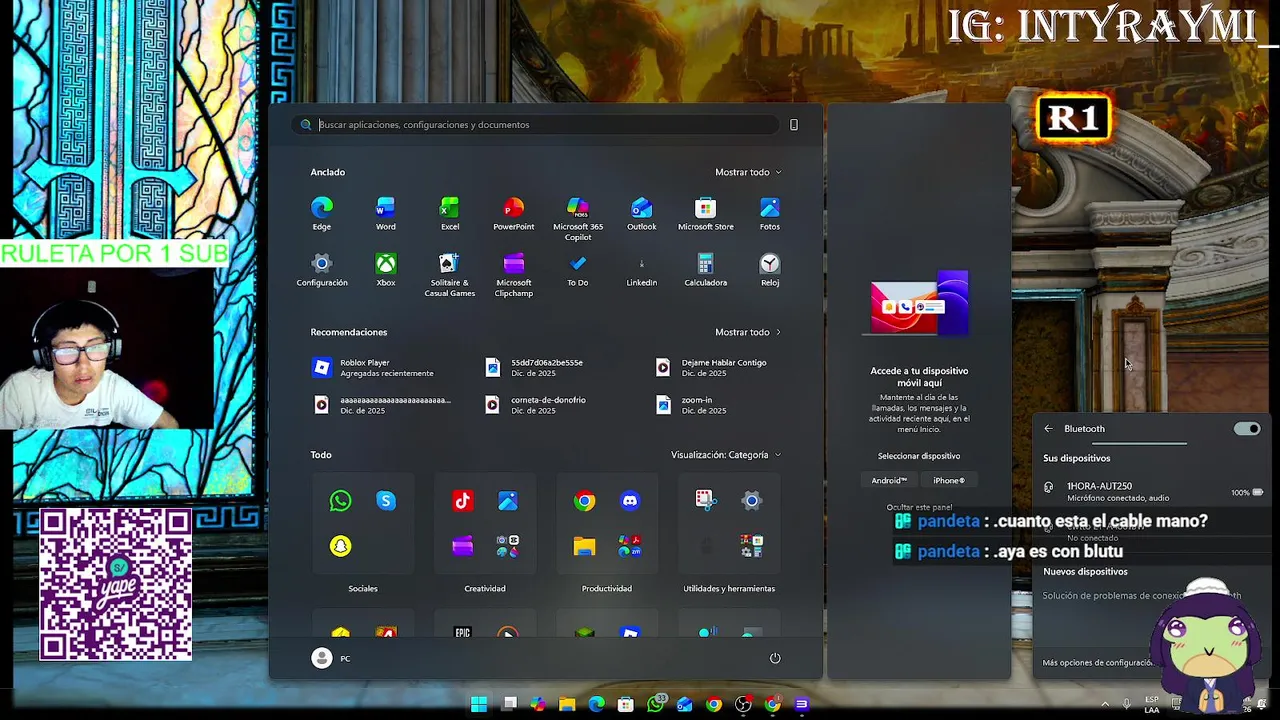Open Utilidades y herramientas folder label
The image size is (1280, 720).
tap(729, 589)
